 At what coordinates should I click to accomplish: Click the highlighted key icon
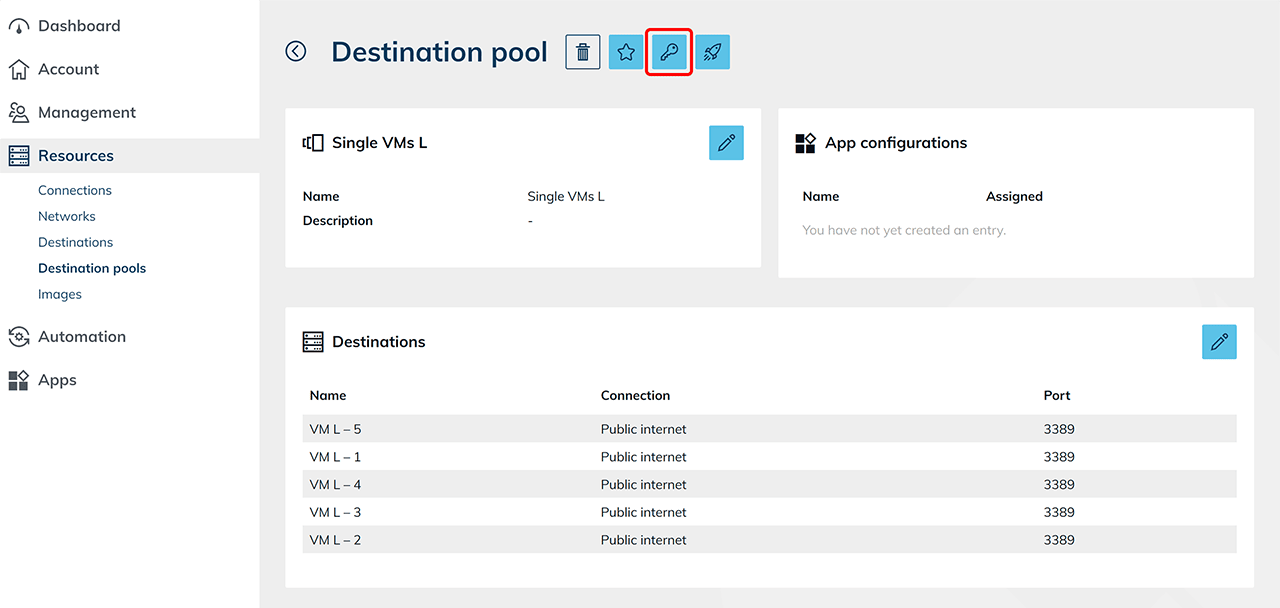coord(669,52)
